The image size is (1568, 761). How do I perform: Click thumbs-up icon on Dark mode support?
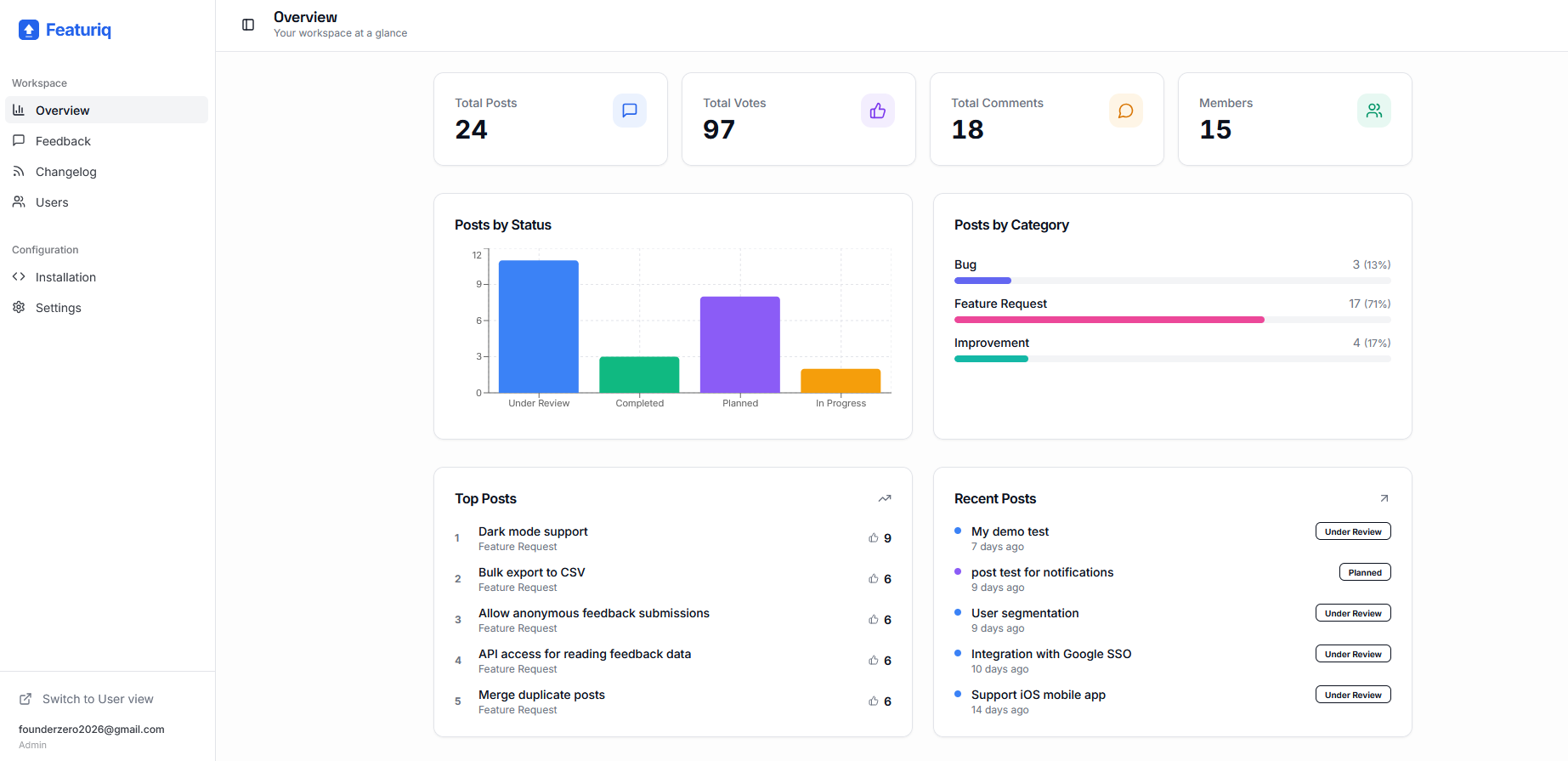(873, 538)
